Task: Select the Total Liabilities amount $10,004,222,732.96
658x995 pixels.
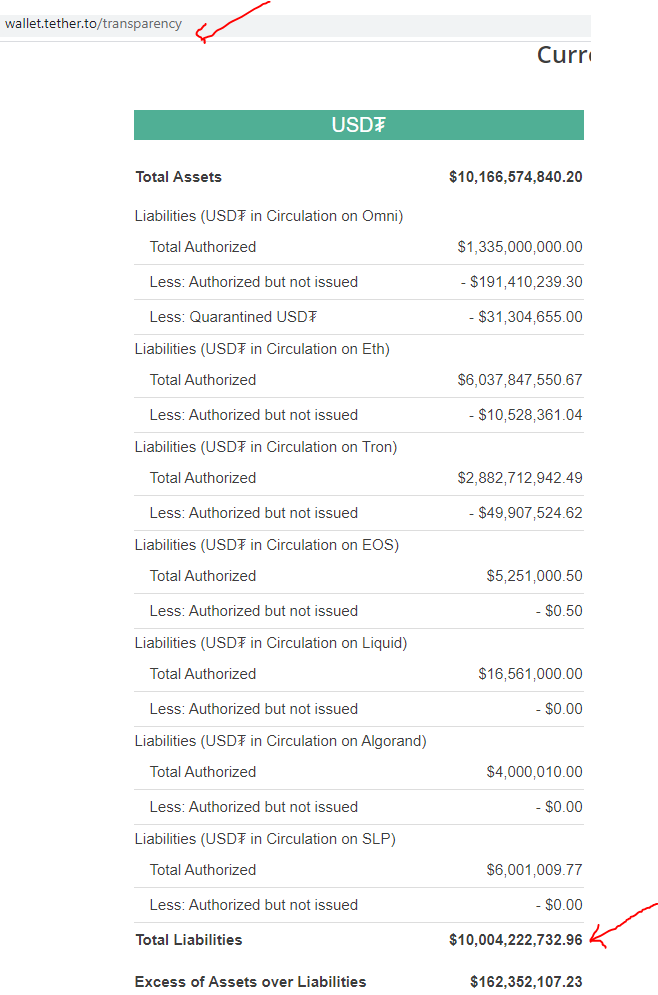Action: pos(515,940)
